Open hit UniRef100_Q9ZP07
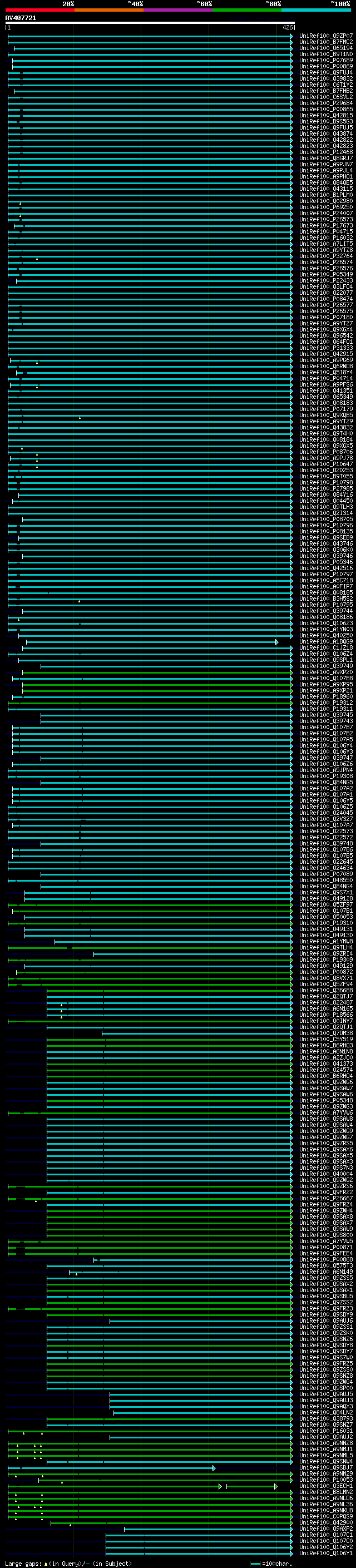This screenshot has height=1568, width=356. point(326,36)
